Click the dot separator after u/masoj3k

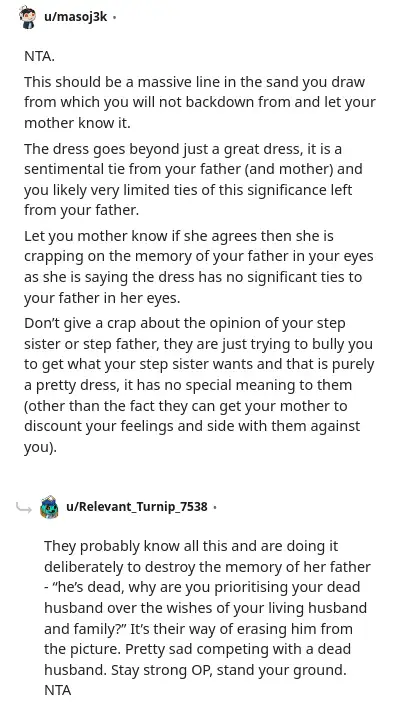point(114,18)
